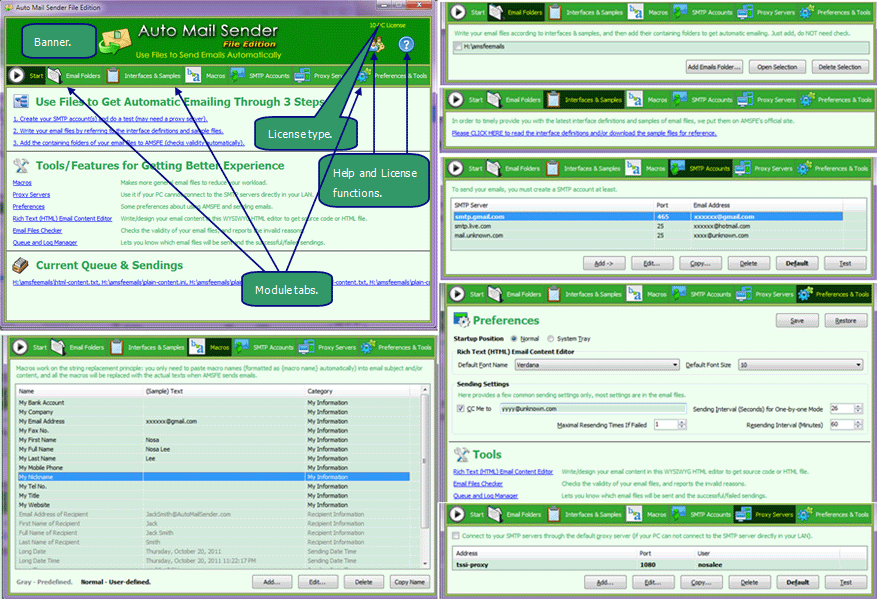The height and width of the screenshot is (599, 877).
Task: Click the Macros 'ba' icon in the main window
Action: pyautogui.click(x=194, y=75)
